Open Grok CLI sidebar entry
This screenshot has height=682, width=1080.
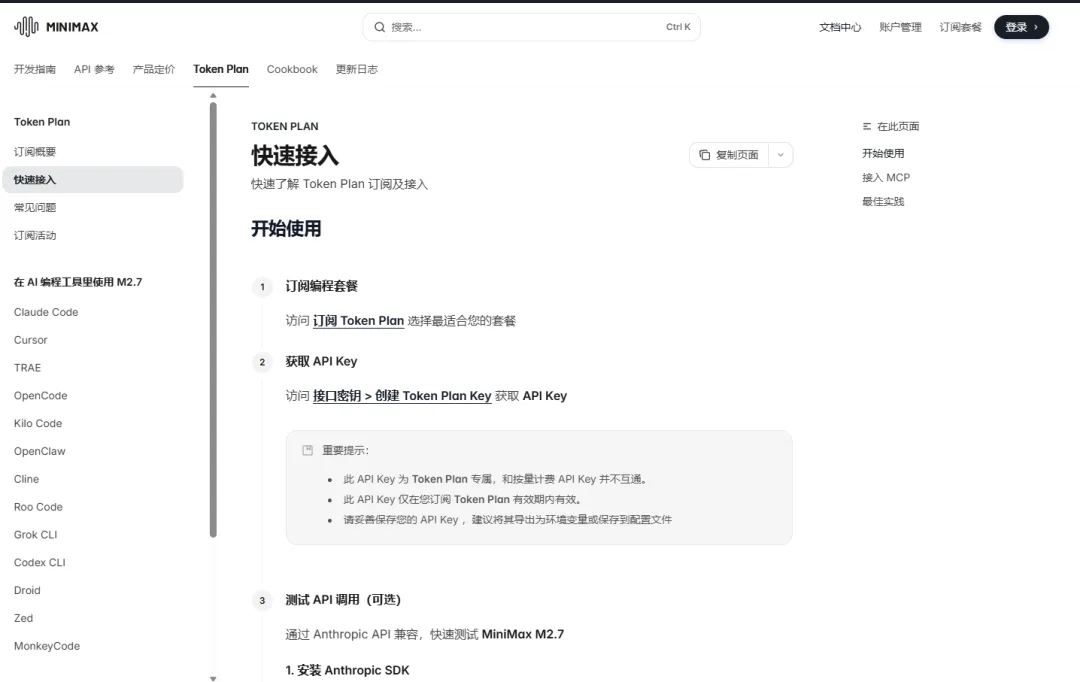(x=36, y=535)
